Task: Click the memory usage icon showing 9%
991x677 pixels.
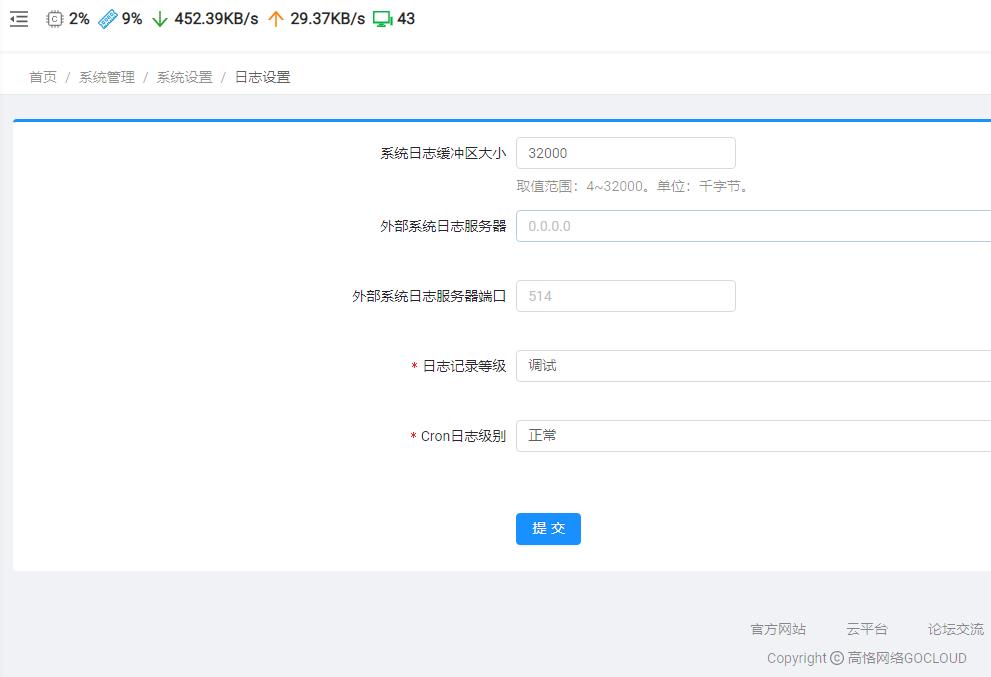Action: (108, 19)
